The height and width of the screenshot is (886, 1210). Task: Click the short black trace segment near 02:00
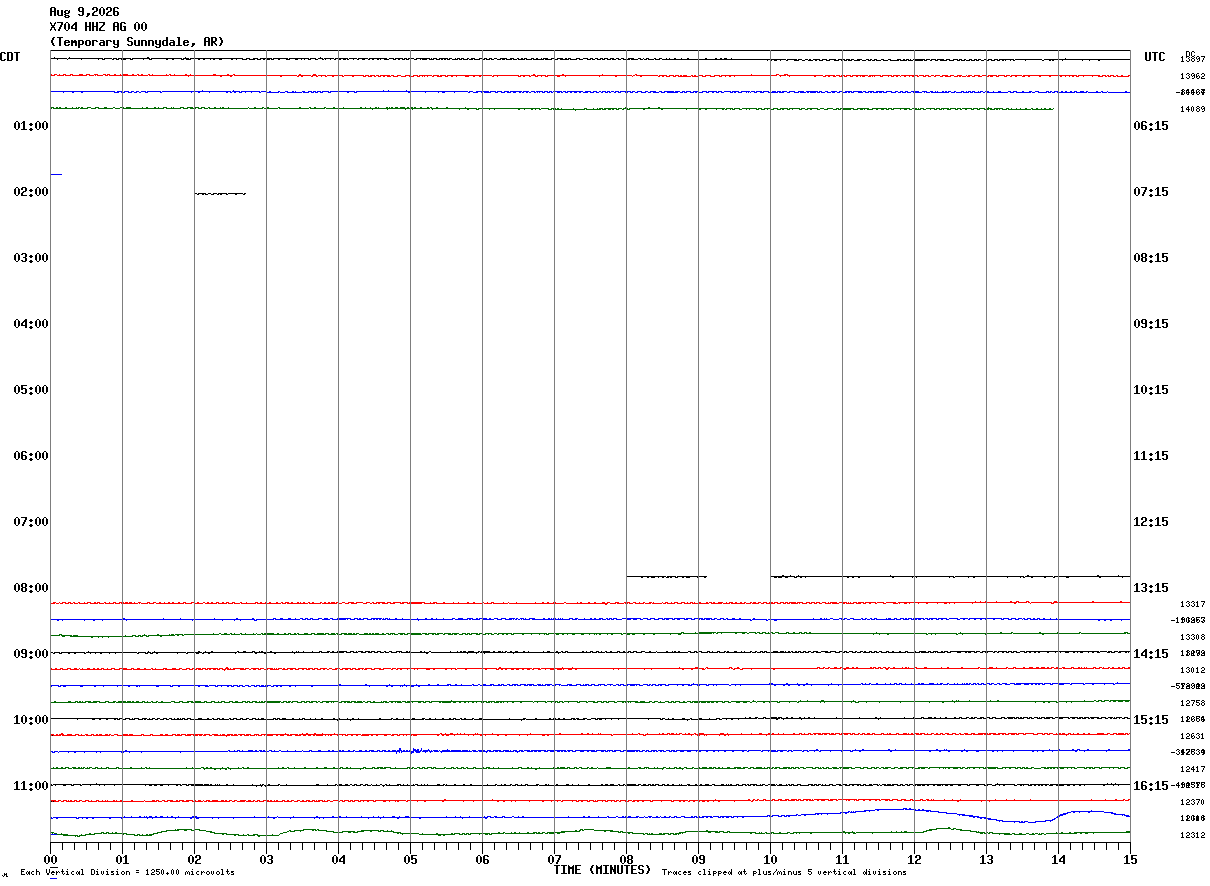pyautogui.click(x=220, y=193)
